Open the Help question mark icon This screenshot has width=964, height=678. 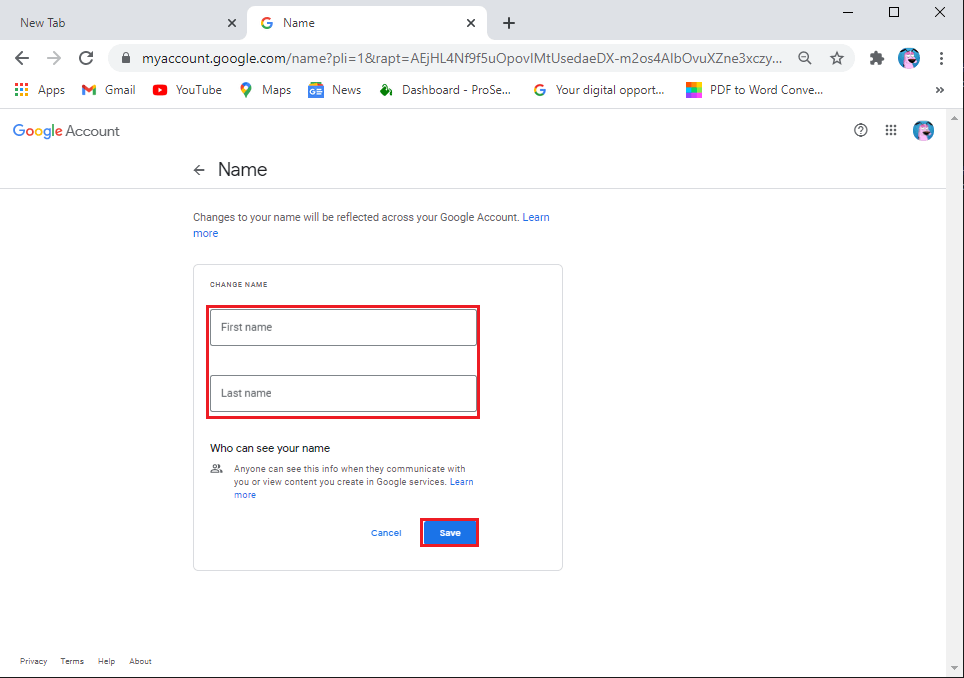[860, 130]
